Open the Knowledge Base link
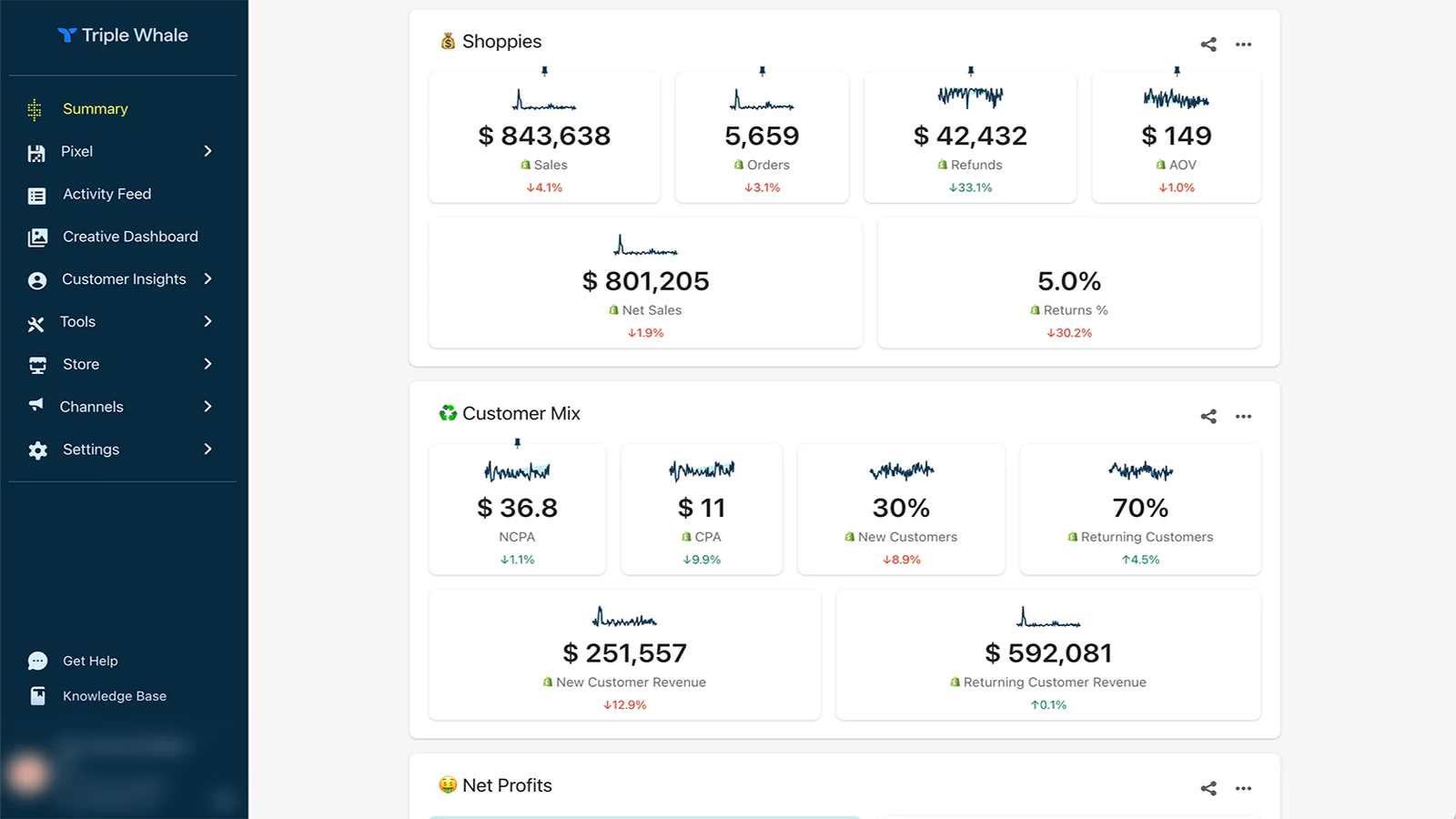1456x819 pixels. point(114,696)
